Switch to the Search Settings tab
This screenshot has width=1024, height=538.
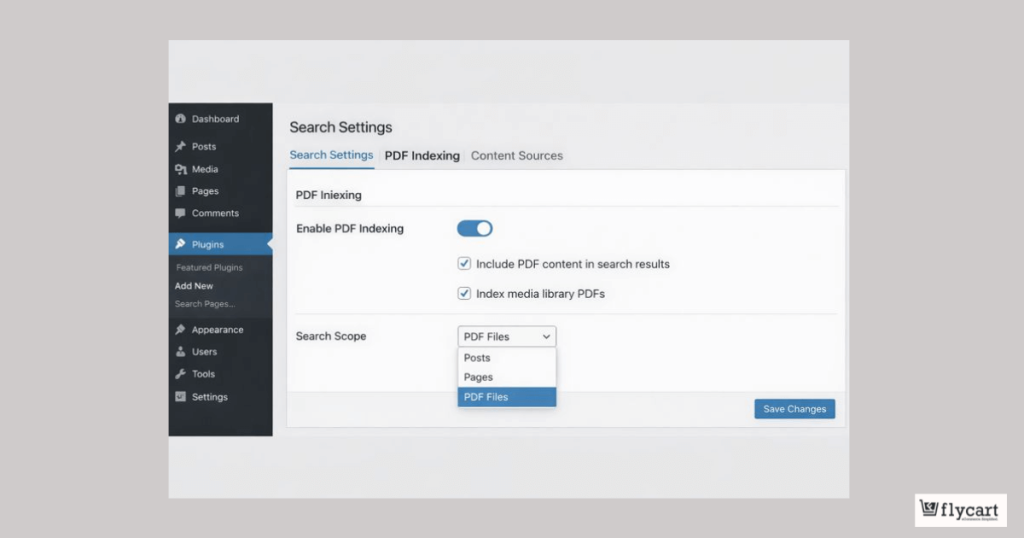coord(331,155)
